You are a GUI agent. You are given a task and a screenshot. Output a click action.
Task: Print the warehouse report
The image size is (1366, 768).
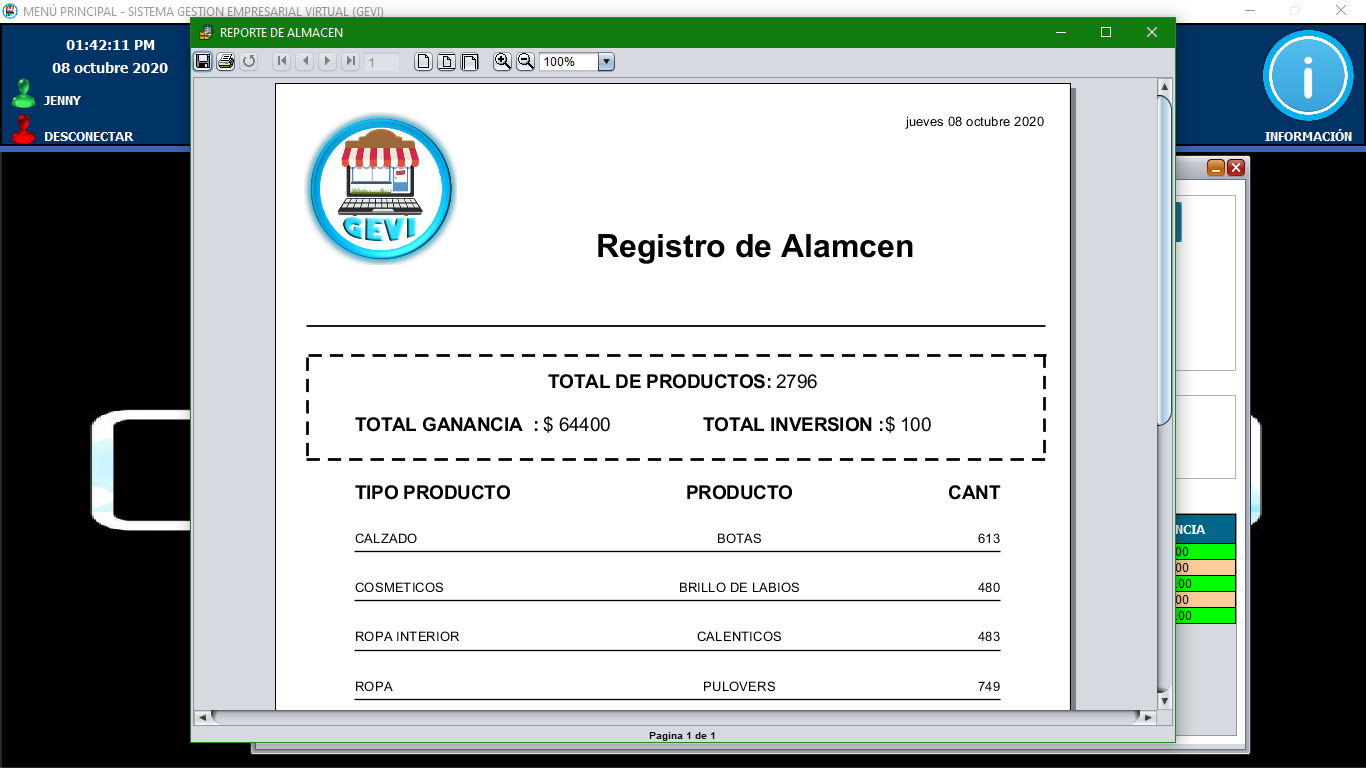click(226, 62)
